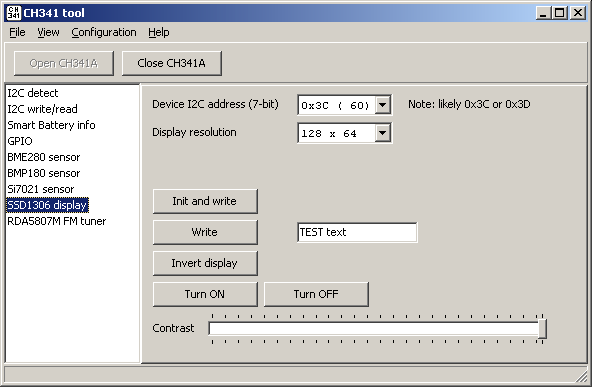
Task: Select GPIO in the list
Action: click(x=20, y=141)
